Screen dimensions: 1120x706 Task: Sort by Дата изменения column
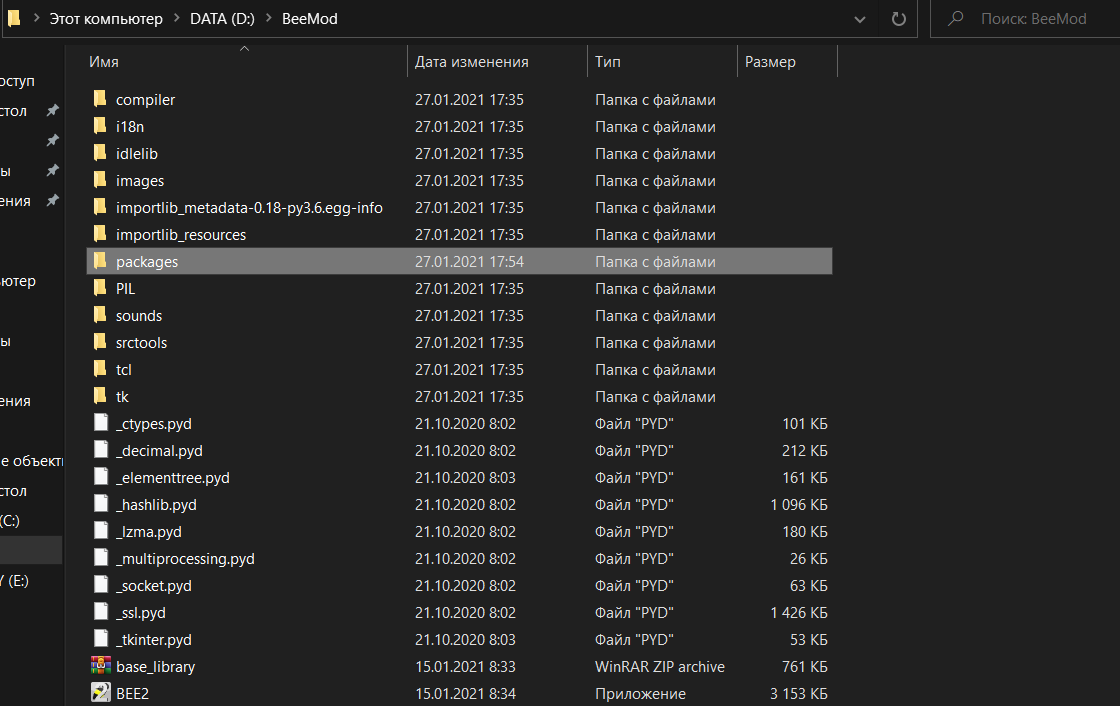point(471,62)
